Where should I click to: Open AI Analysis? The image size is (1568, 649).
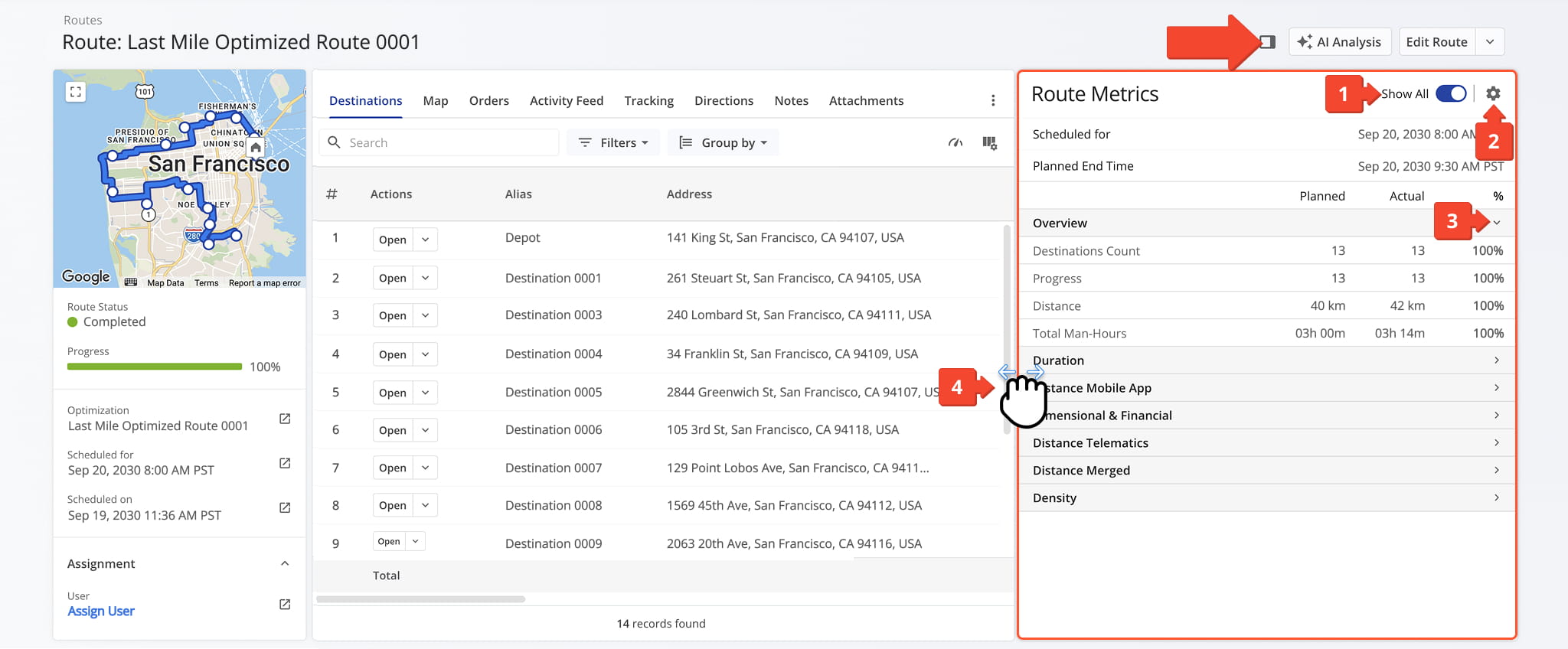click(1339, 42)
